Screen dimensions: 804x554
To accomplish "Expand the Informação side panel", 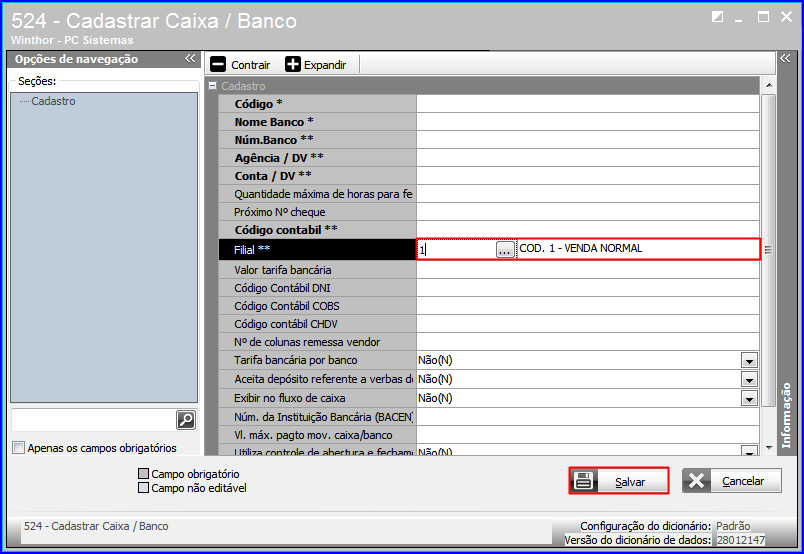I will tap(785, 58).
